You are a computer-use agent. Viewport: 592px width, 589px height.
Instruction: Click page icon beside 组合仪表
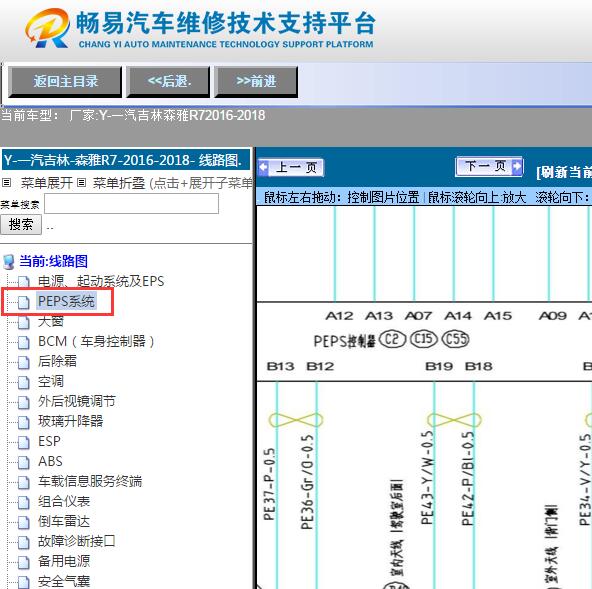coord(23,502)
